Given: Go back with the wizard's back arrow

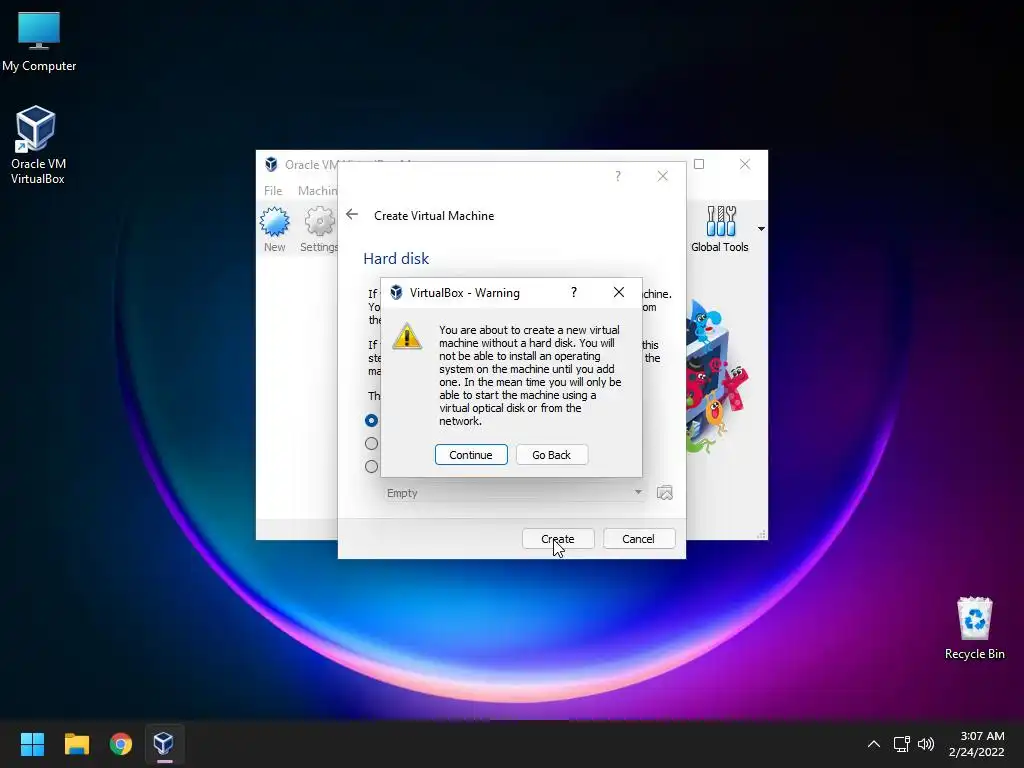Looking at the screenshot, I should point(352,215).
